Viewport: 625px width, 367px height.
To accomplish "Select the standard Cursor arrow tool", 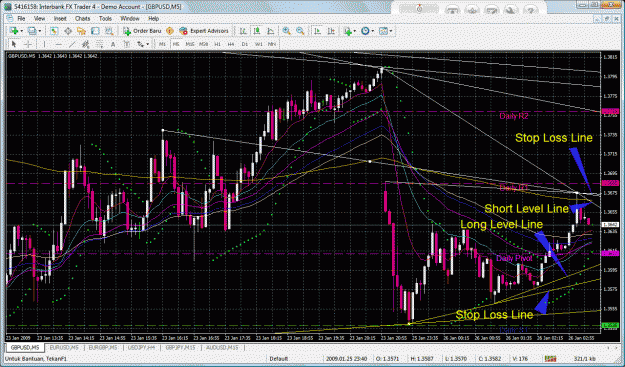I will tap(14, 44).
